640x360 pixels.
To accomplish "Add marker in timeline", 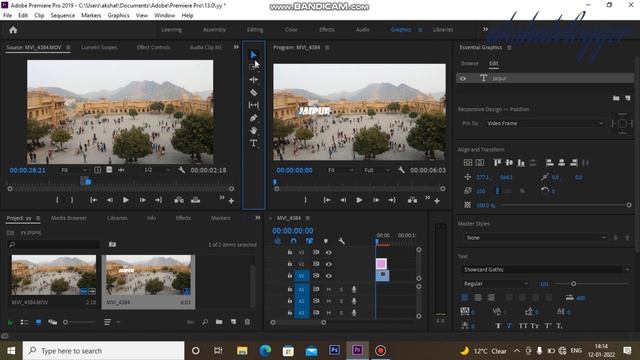I will pos(326,241).
